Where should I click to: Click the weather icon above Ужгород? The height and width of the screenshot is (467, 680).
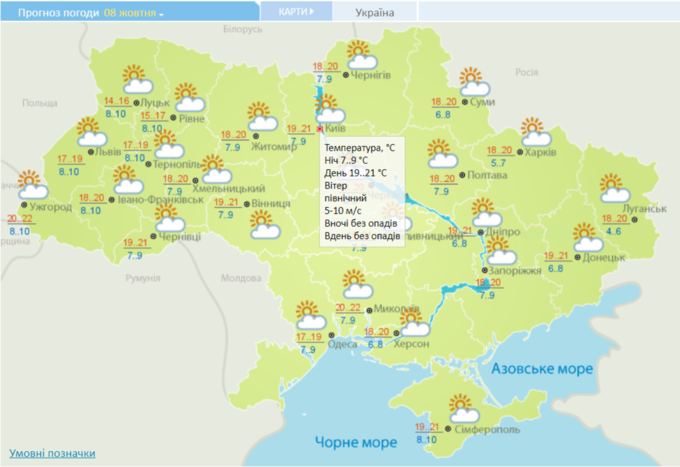click(x=33, y=184)
